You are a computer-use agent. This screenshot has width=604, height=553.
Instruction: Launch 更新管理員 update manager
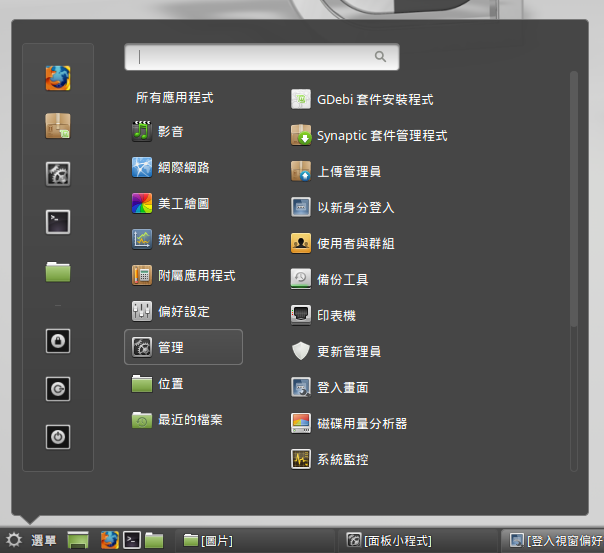tap(336, 351)
